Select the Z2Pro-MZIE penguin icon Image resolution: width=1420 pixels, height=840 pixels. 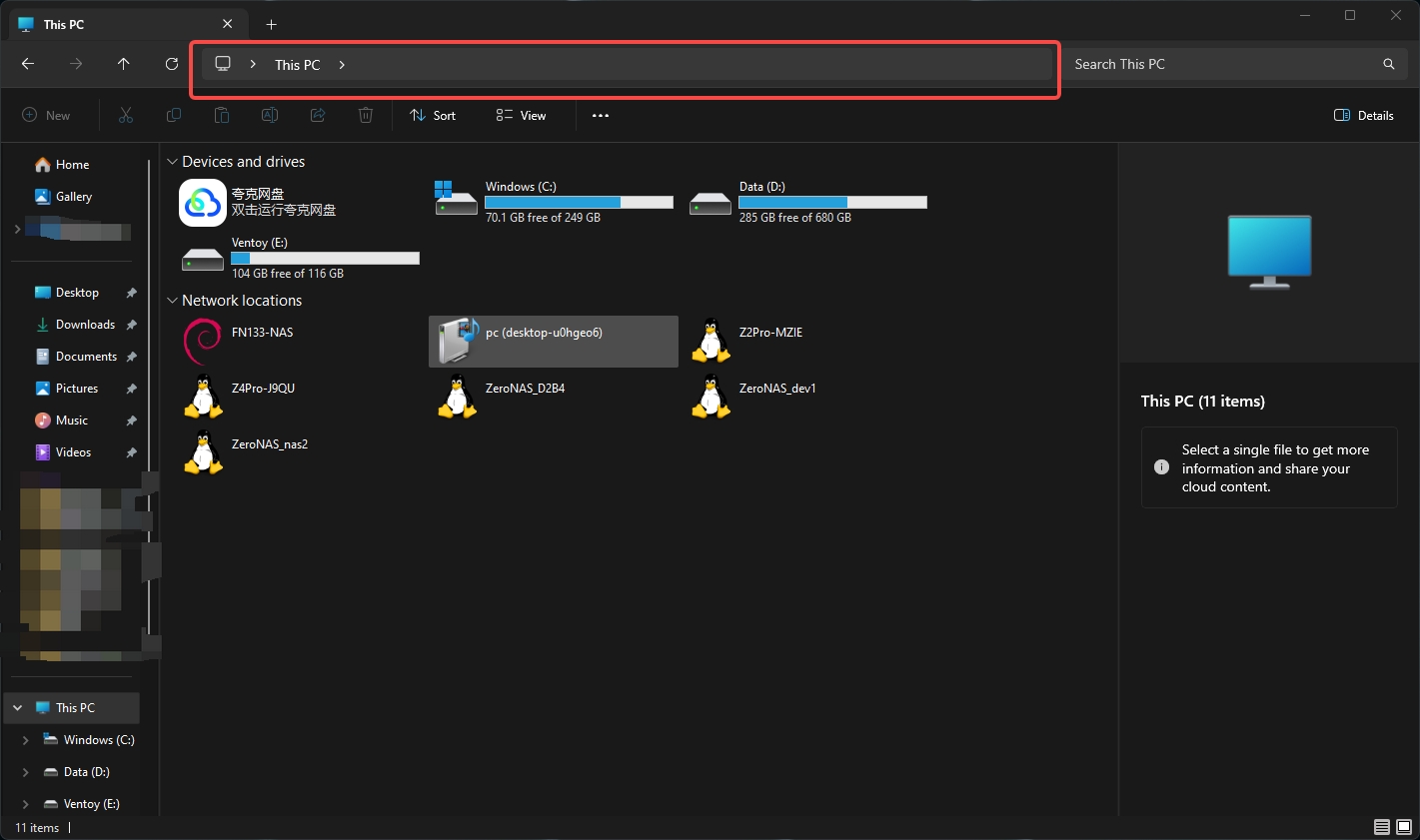coord(711,342)
